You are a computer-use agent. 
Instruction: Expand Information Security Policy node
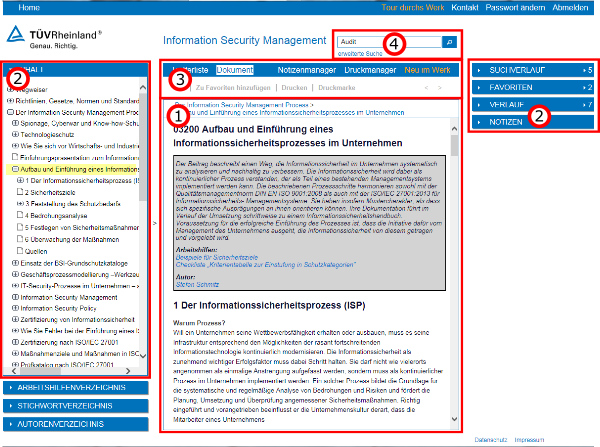[x=15, y=308]
